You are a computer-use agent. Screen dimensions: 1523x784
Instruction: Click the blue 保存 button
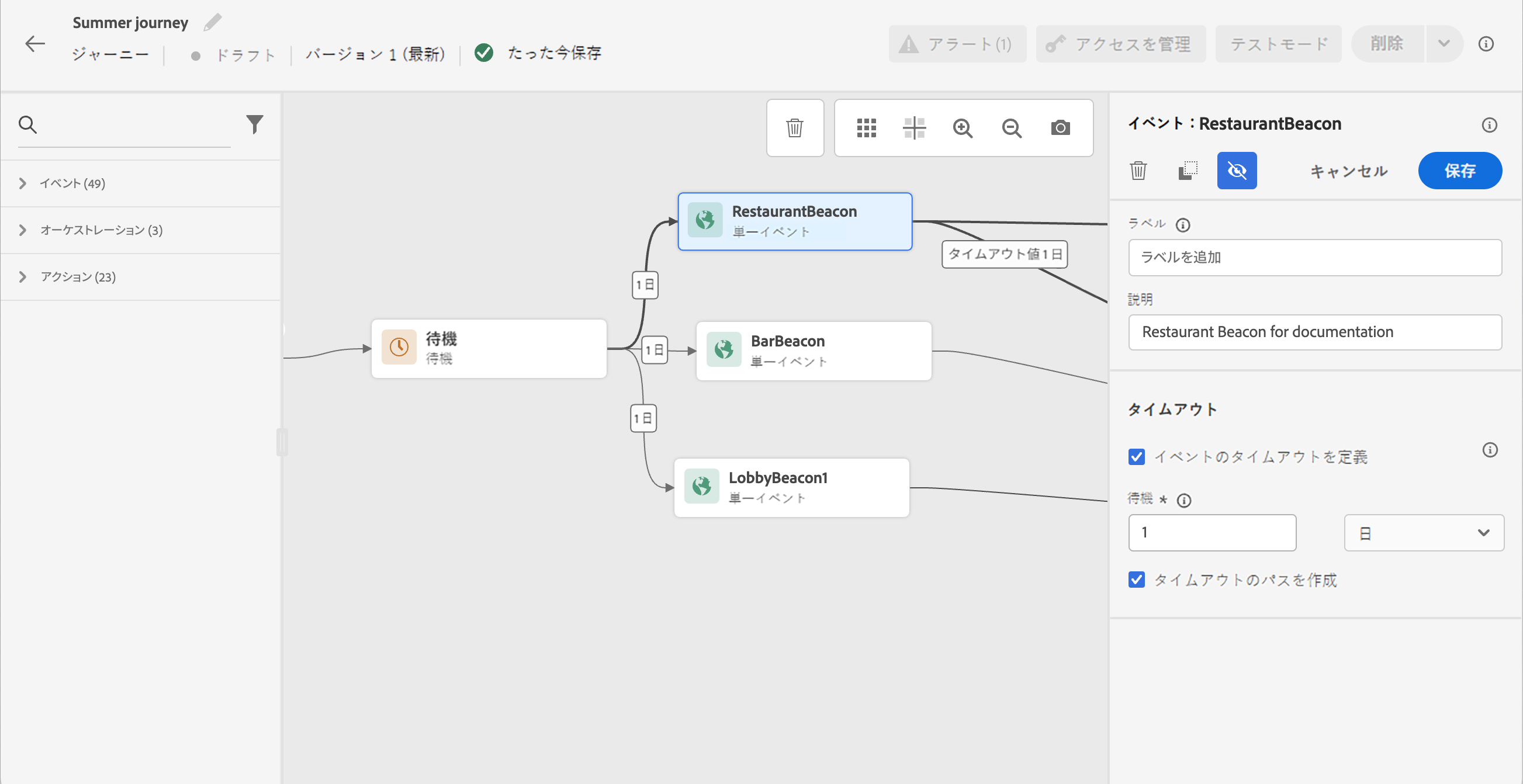(1459, 171)
